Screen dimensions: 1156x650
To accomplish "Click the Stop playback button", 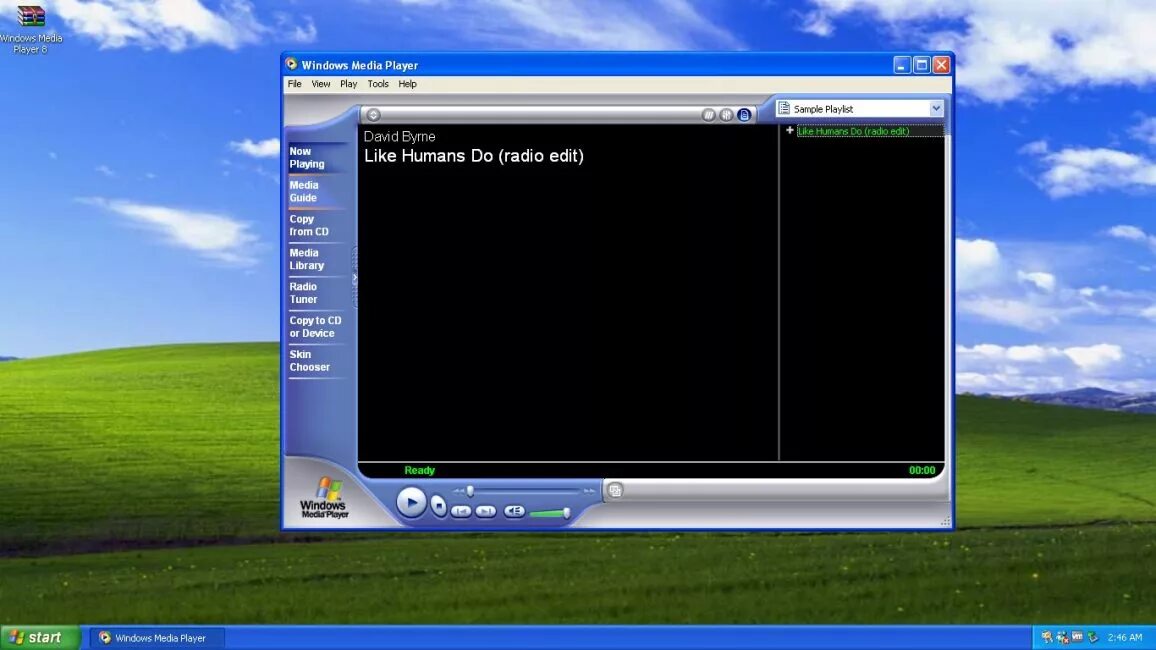I will [439, 506].
